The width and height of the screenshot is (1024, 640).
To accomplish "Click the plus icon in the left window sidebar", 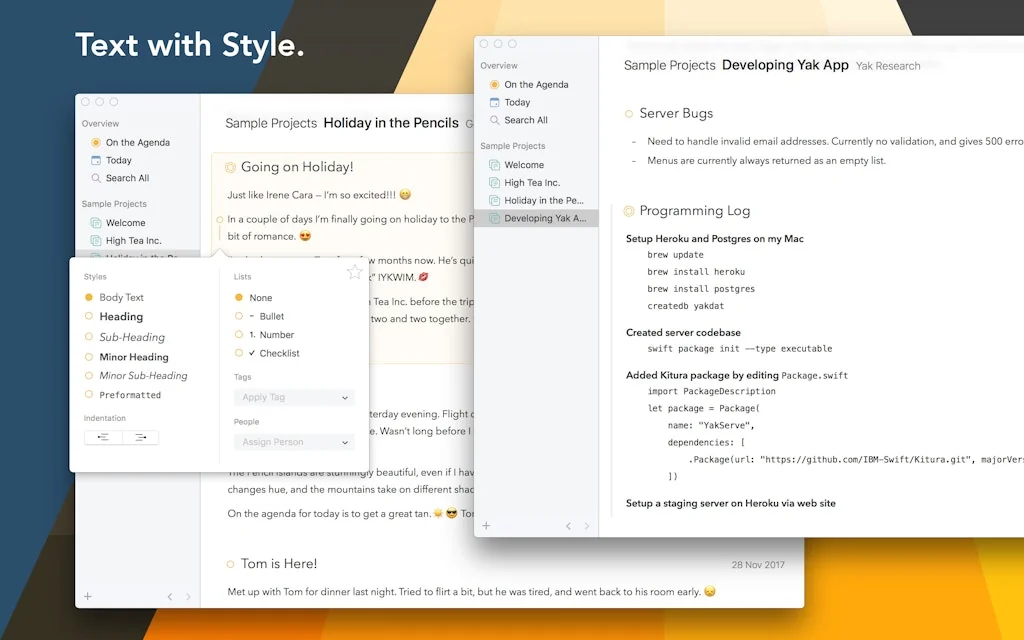I will pyautogui.click(x=88, y=596).
